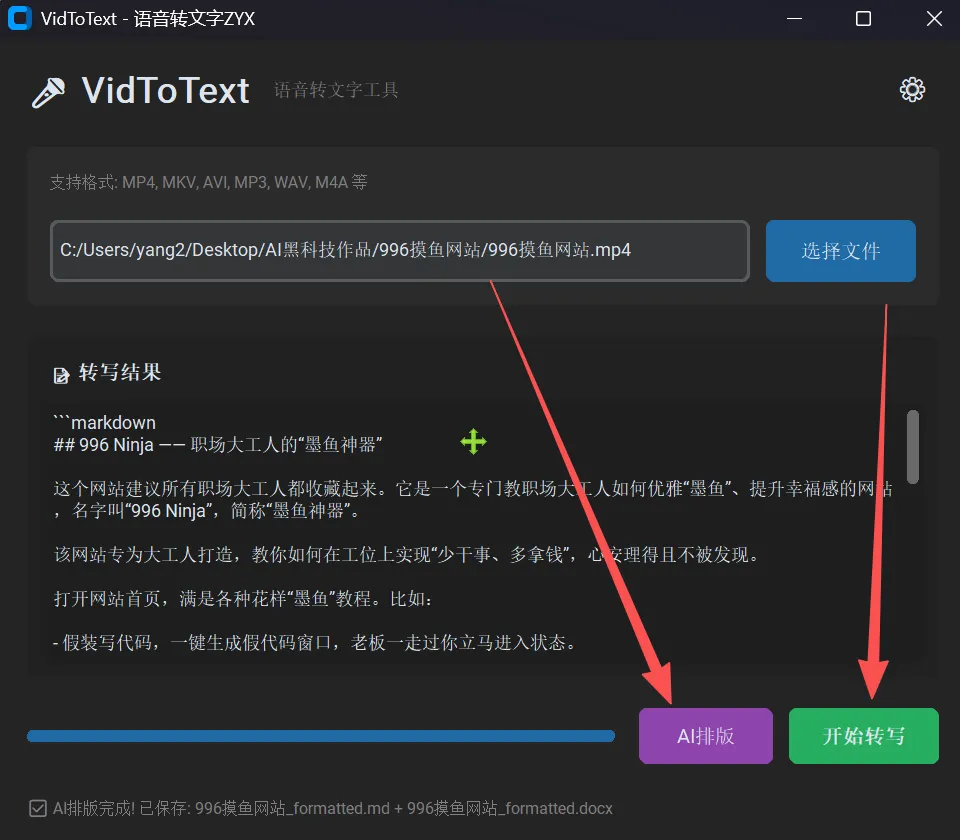This screenshot has height=840, width=960.
Task: Close the VidToText window
Action: pyautogui.click(x=934, y=18)
